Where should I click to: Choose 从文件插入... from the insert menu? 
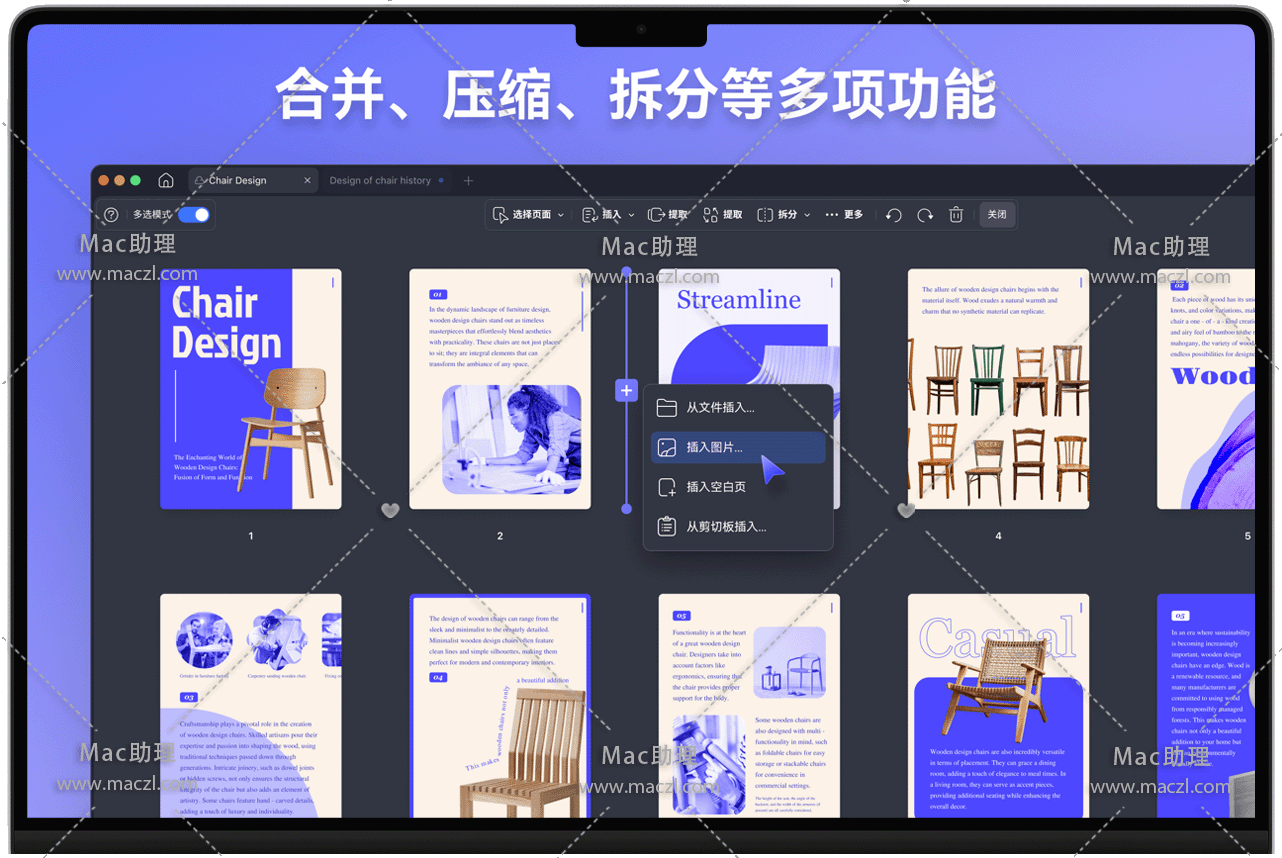tap(720, 408)
